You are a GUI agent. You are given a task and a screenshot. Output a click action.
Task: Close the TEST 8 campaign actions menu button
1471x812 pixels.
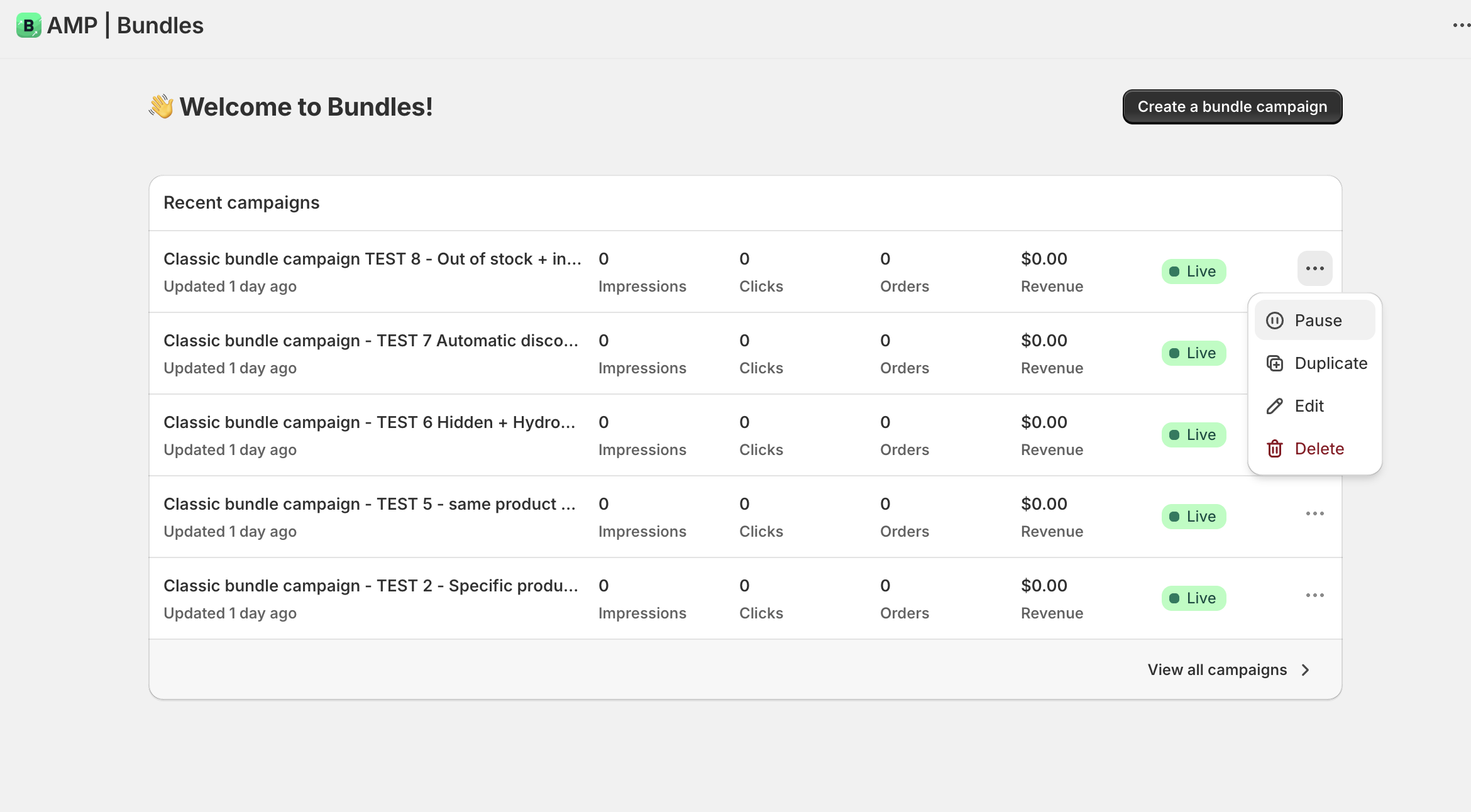(1314, 269)
